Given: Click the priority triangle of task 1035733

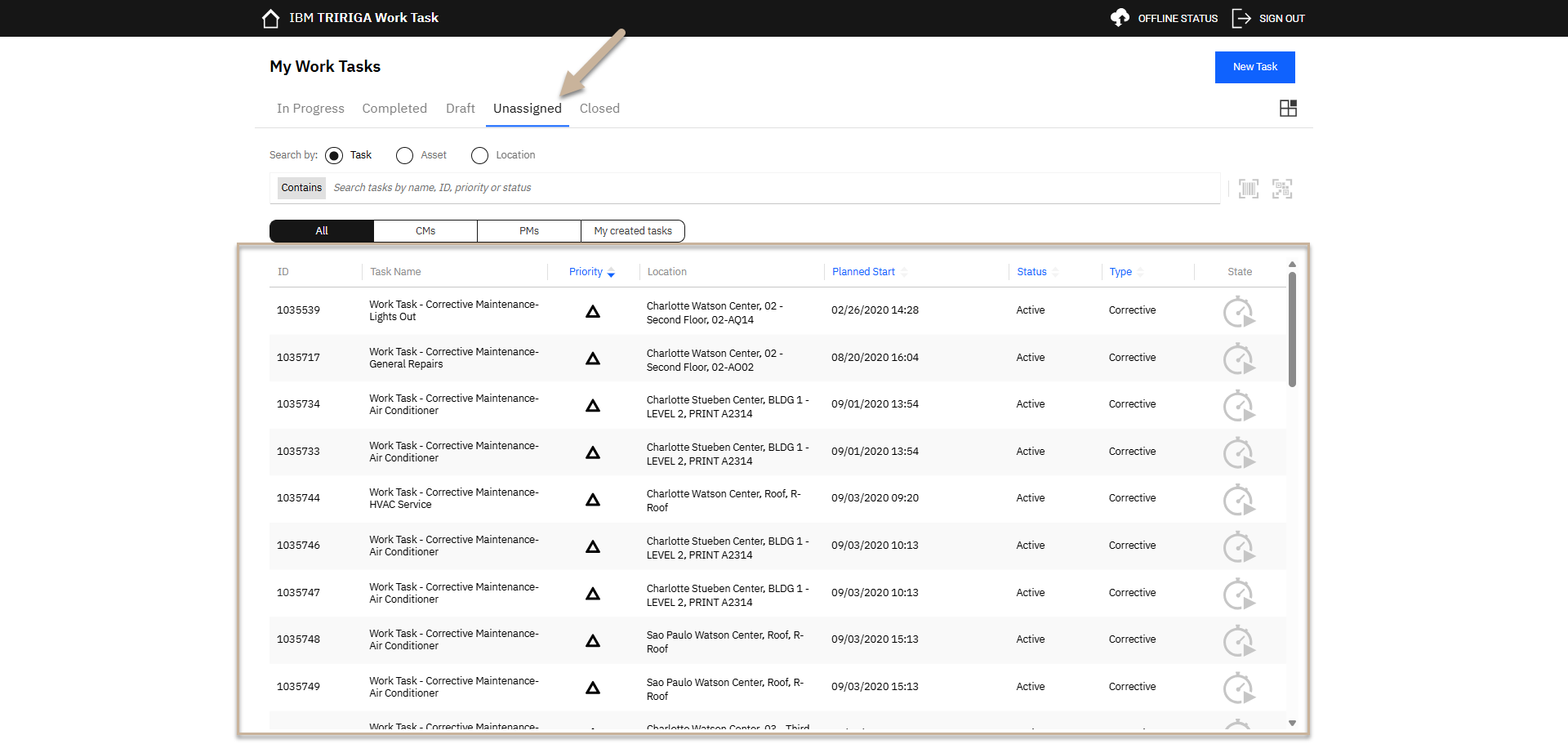Looking at the screenshot, I should [x=593, y=452].
